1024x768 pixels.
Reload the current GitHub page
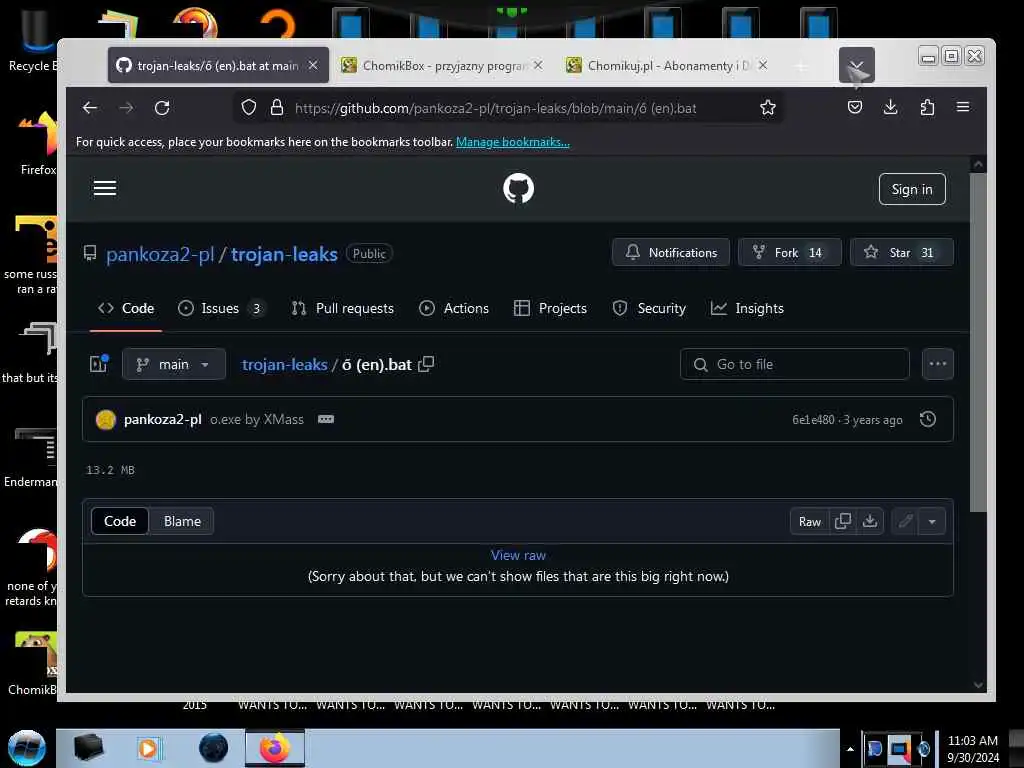click(162, 108)
